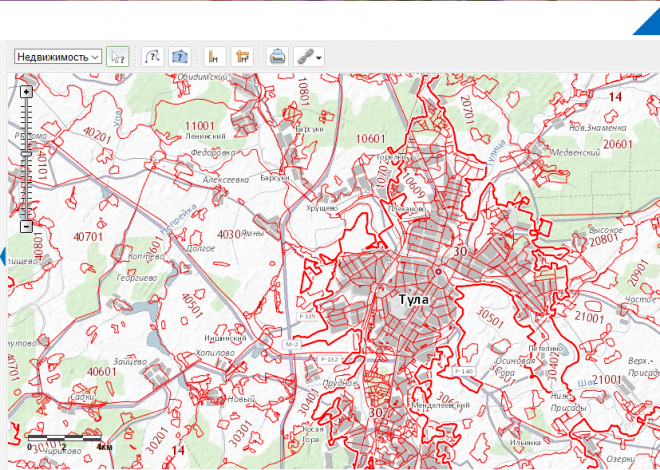Image resolution: width=660 pixels, height=470 pixels.
Task: Select the distance measurement tool
Action: tap(213, 57)
